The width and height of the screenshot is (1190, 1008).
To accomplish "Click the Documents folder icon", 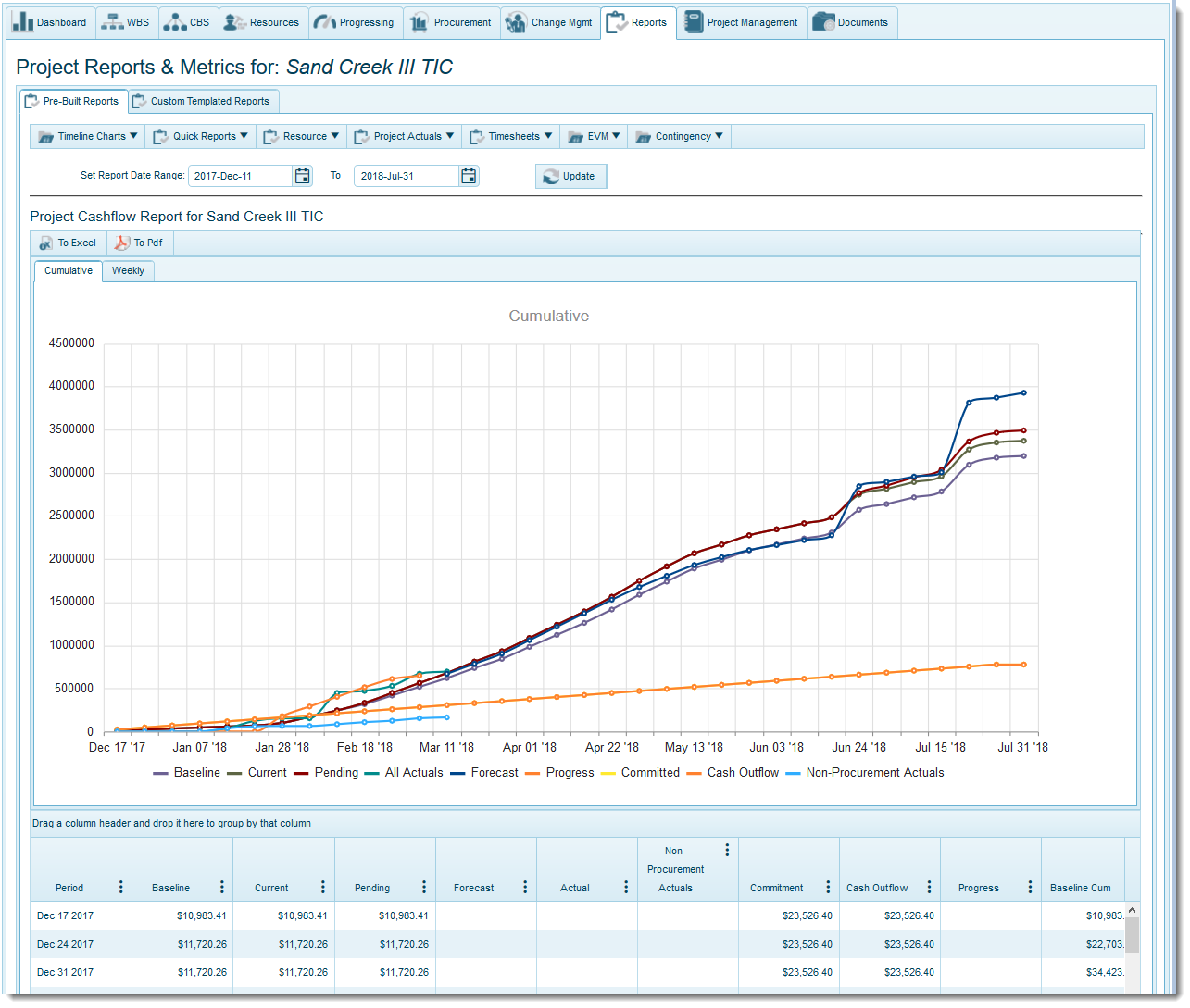I will (823, 22).
